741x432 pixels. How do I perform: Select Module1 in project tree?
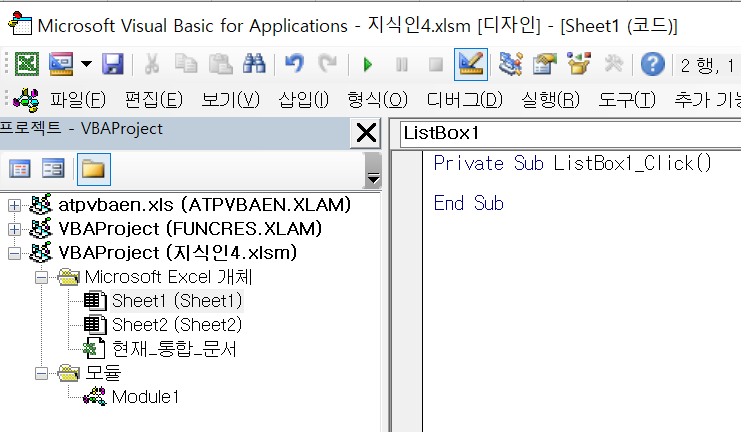[146, 397]
